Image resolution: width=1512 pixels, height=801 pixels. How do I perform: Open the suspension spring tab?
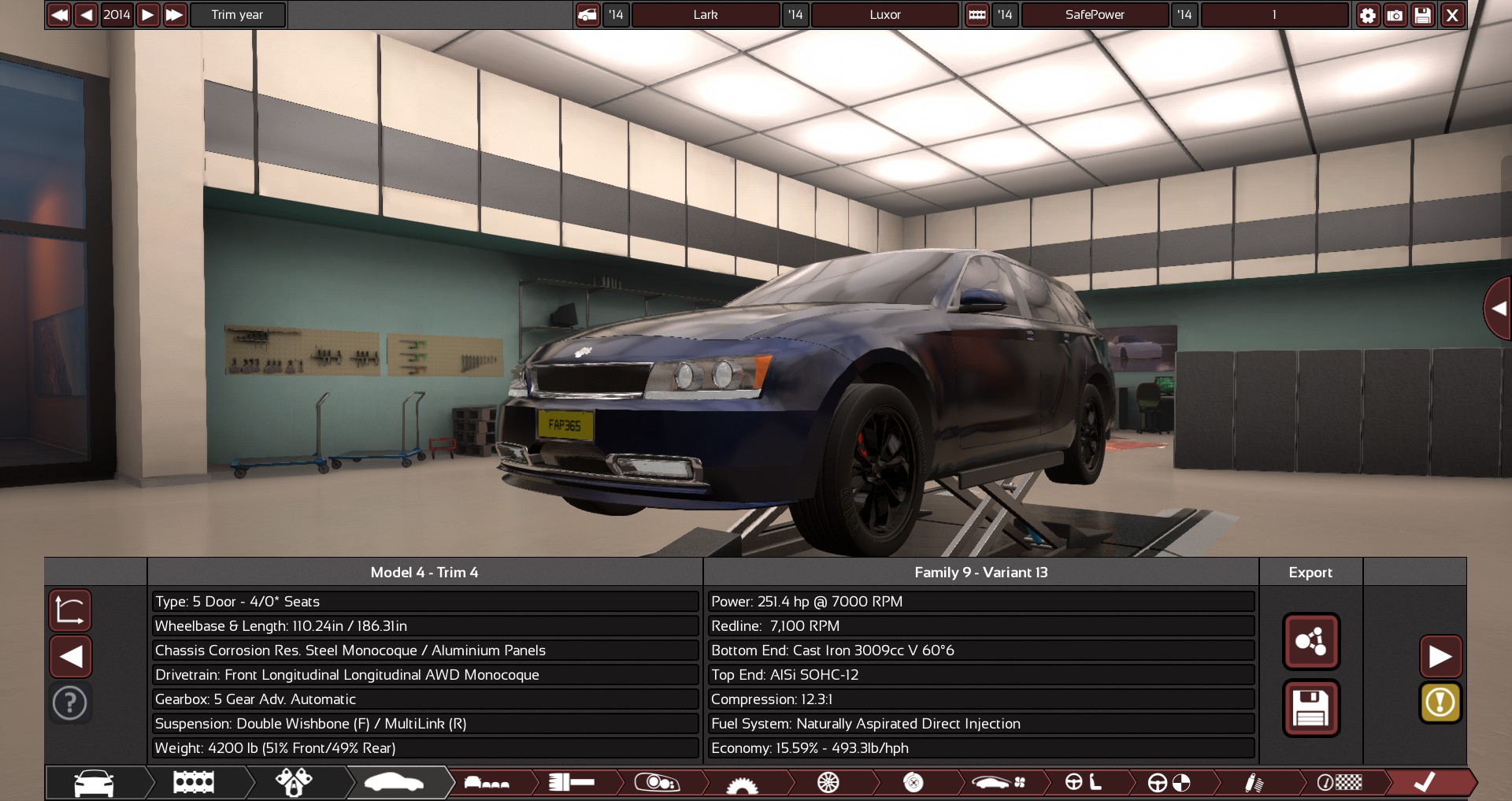pyautogui.click(x=1254, y=783)
